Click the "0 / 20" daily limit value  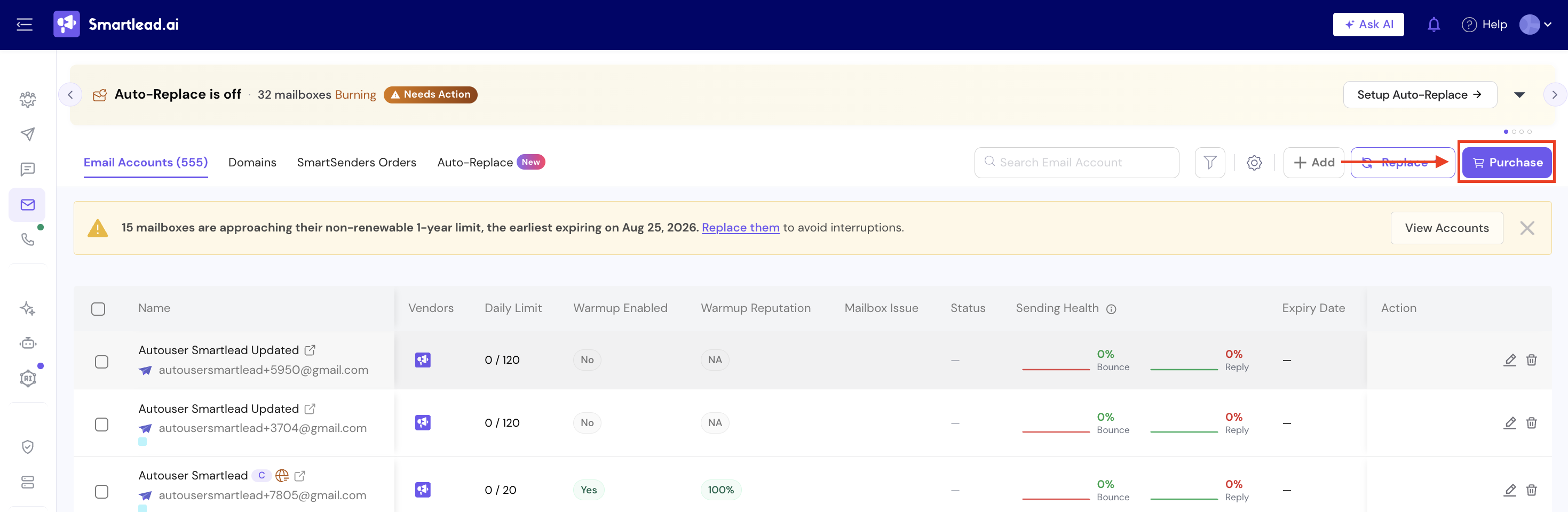coord(501,490)
